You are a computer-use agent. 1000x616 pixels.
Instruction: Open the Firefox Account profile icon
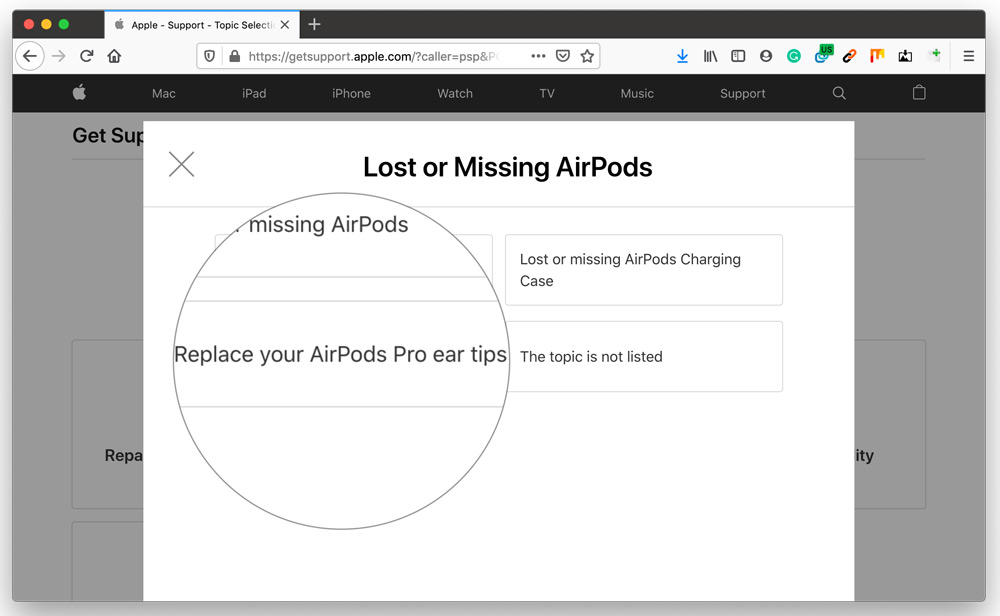(765, 56)
